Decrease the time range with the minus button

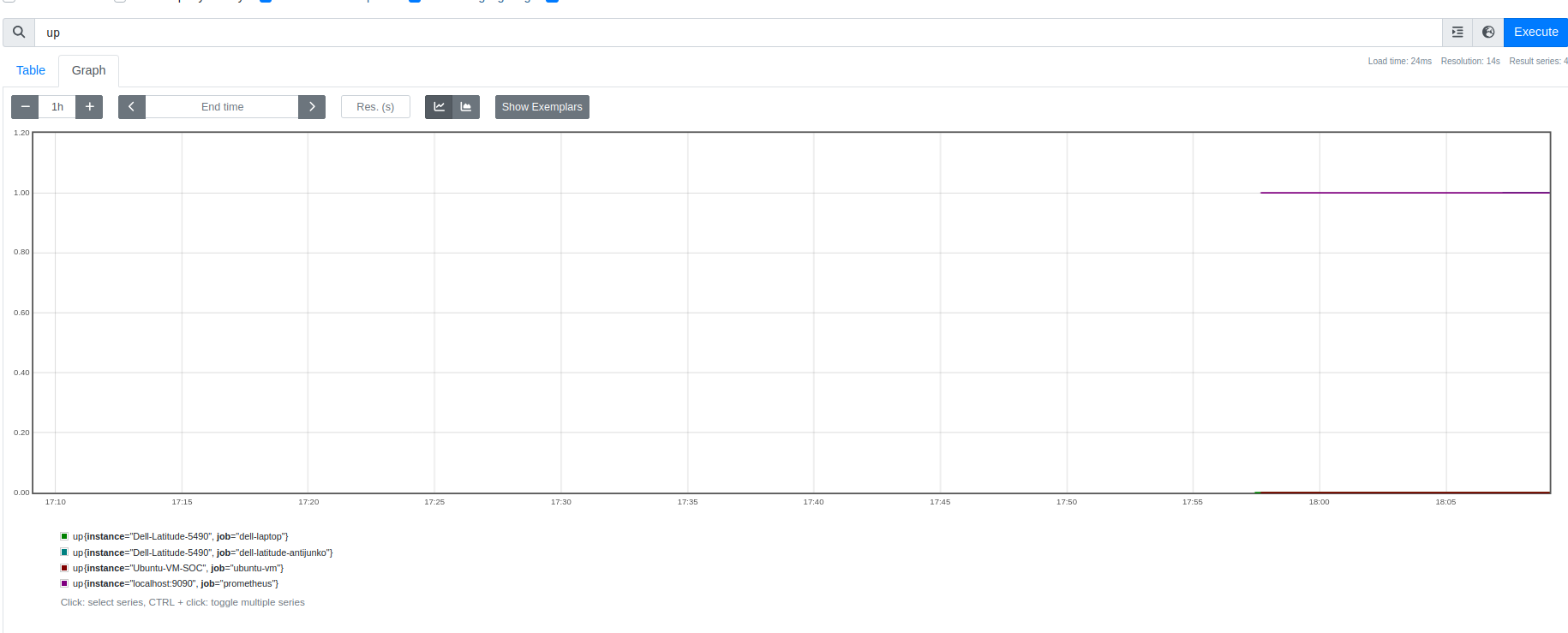[x=25, y=107]
